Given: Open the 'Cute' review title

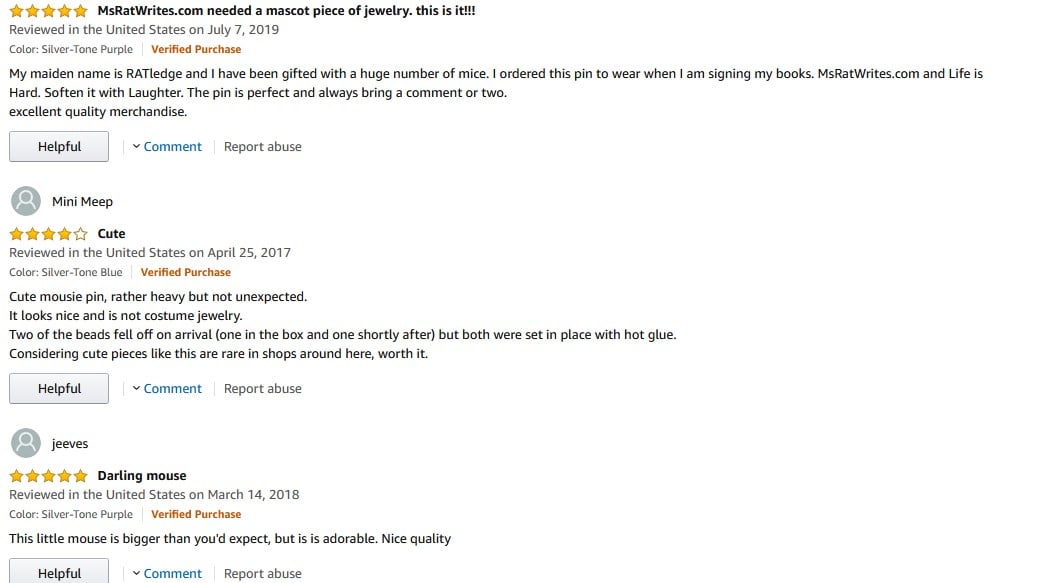Looking at the screenshot, I should coord(111,234).
